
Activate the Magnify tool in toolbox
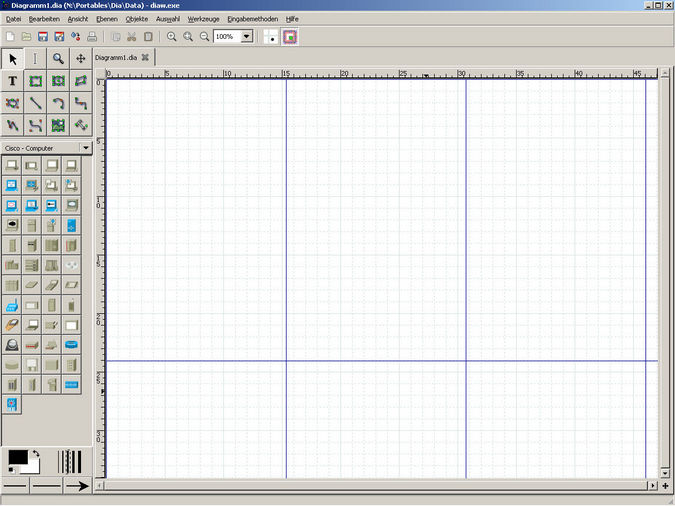point(58,59)
